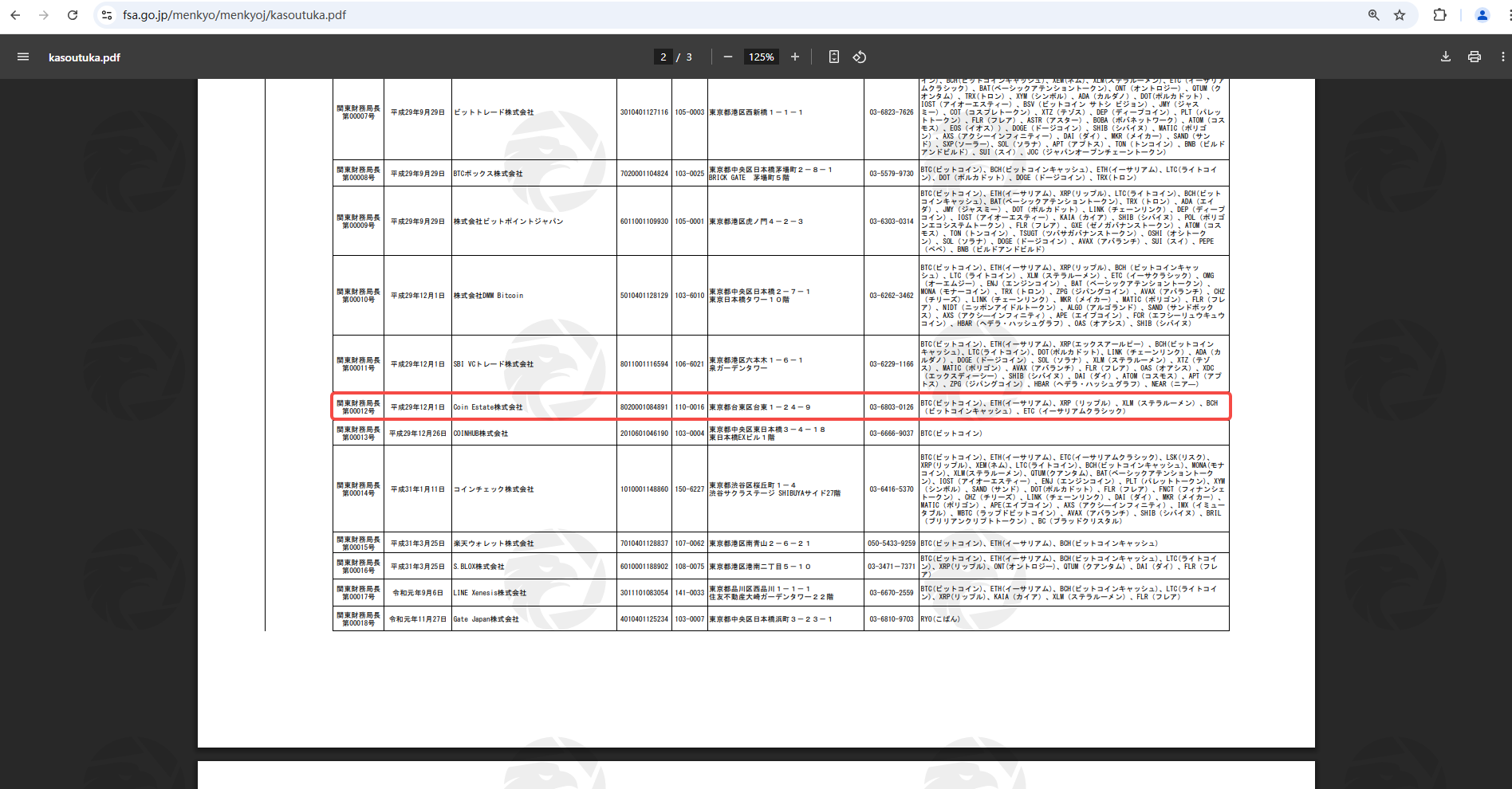Open the PDF viewer more actions menu
Screen dimensions: 1512x789
point(1503,57)
